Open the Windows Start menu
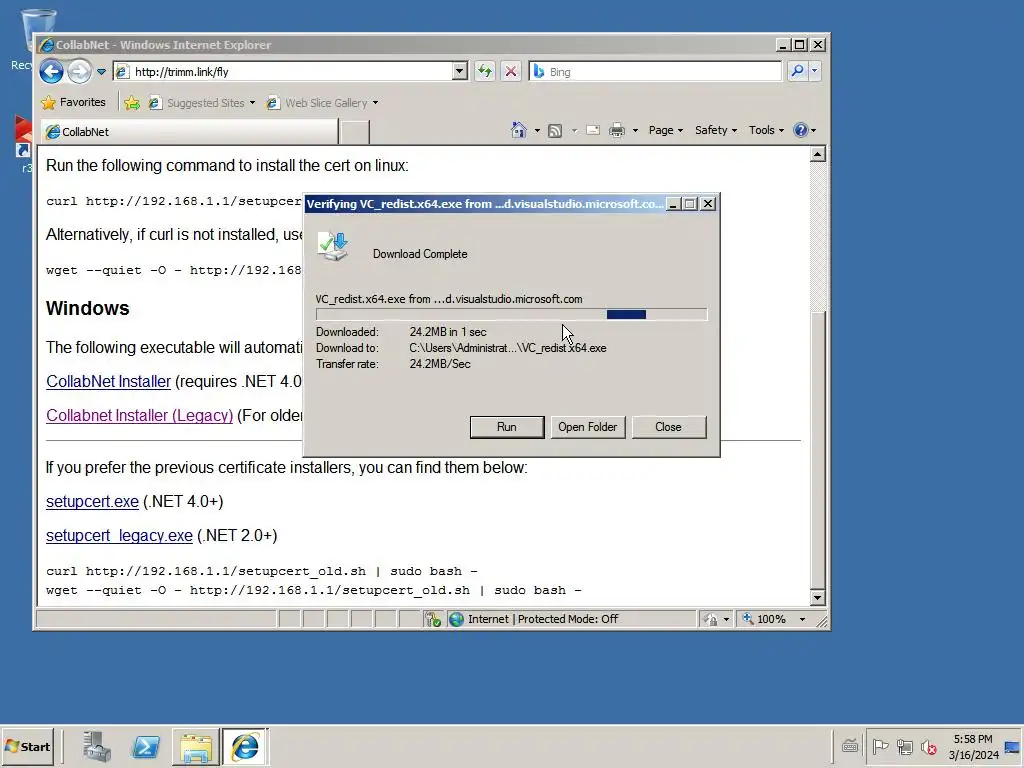The image size is (1024, 768). 27,746
